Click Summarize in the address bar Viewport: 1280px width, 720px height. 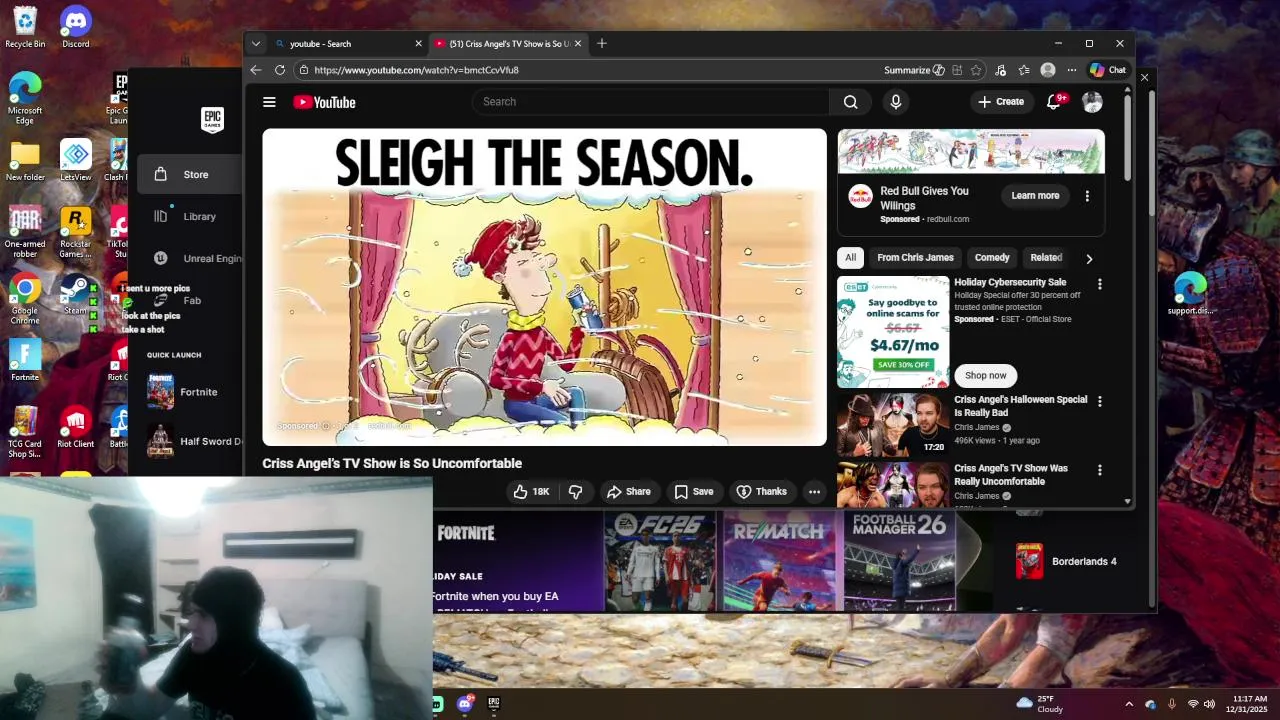coord(914,70)
